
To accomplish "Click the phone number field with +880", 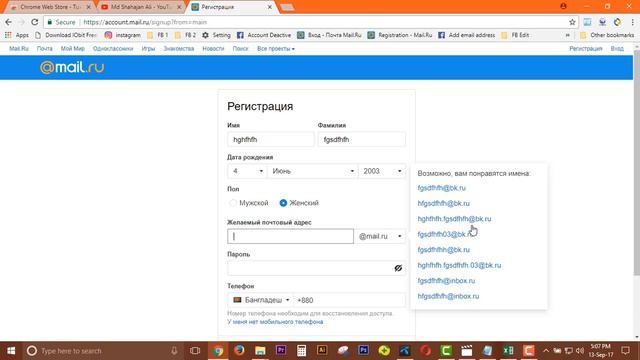I will (350, 300).
